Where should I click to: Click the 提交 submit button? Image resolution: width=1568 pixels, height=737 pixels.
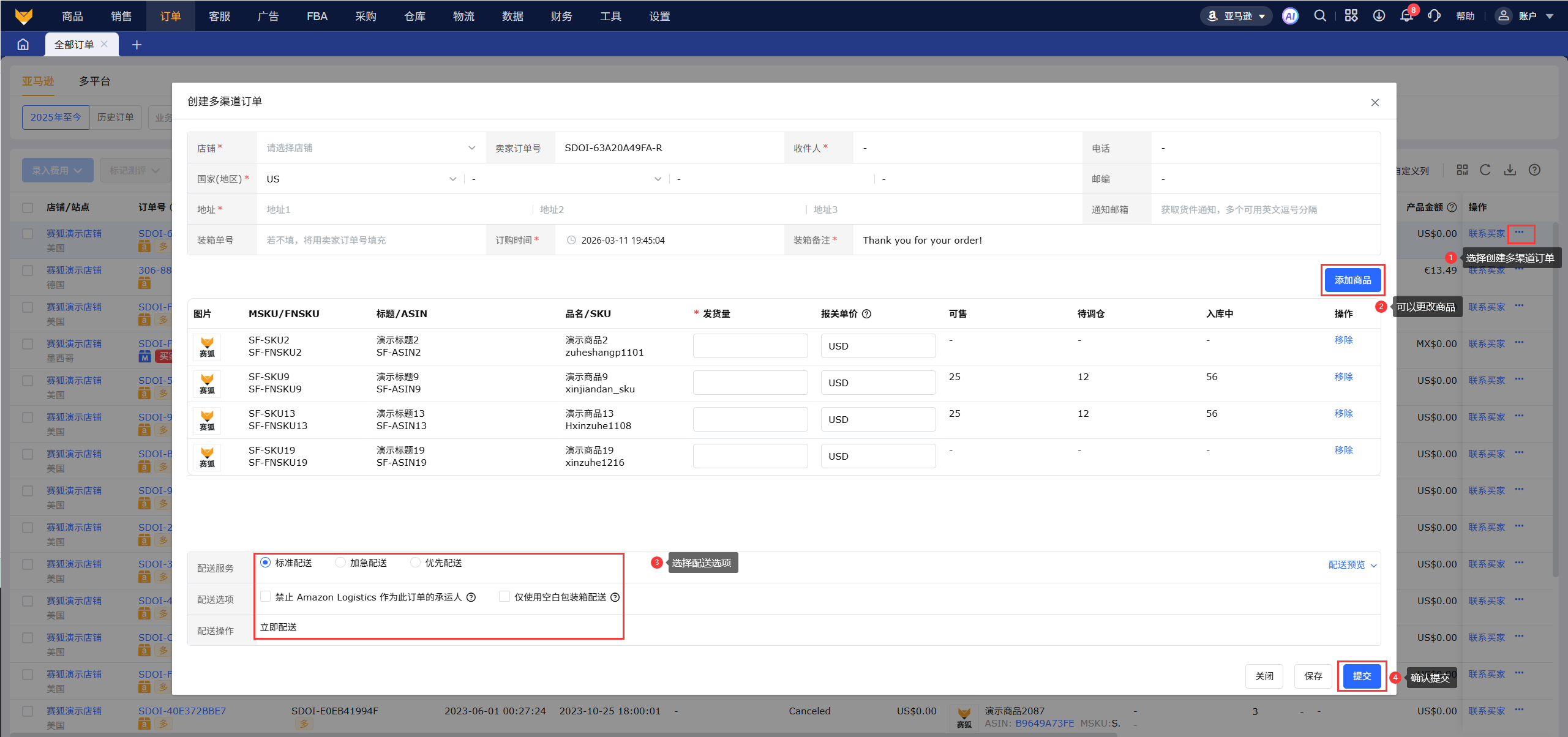[1362, 676]
